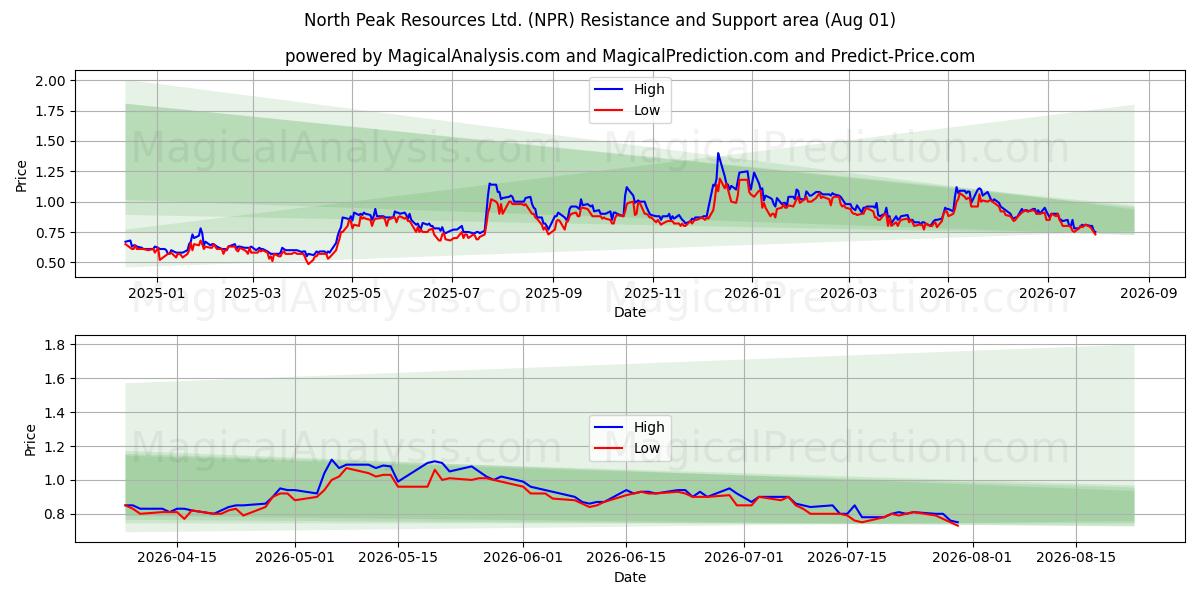Click the 2025-09 tick label
Screen dimensions: 1200x600
[x=554, y=293]
